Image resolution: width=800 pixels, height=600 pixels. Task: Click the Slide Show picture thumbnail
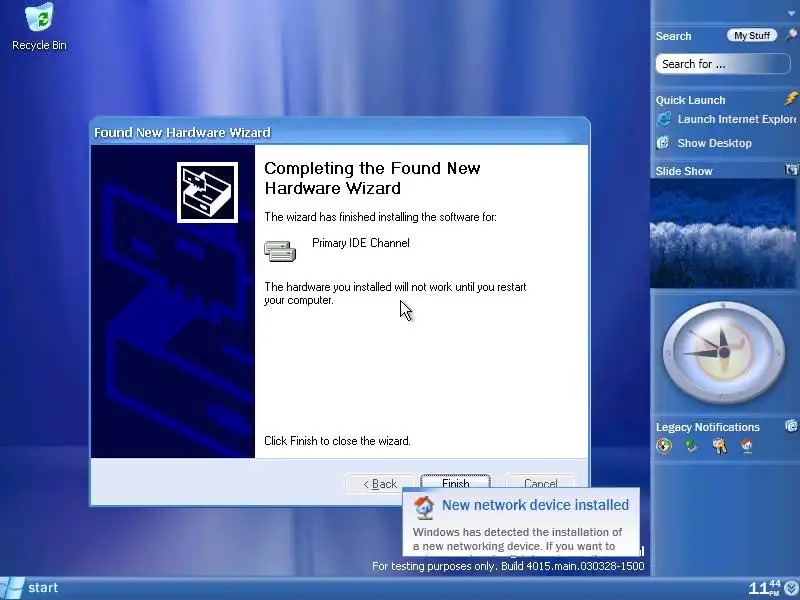click(723, 233)
